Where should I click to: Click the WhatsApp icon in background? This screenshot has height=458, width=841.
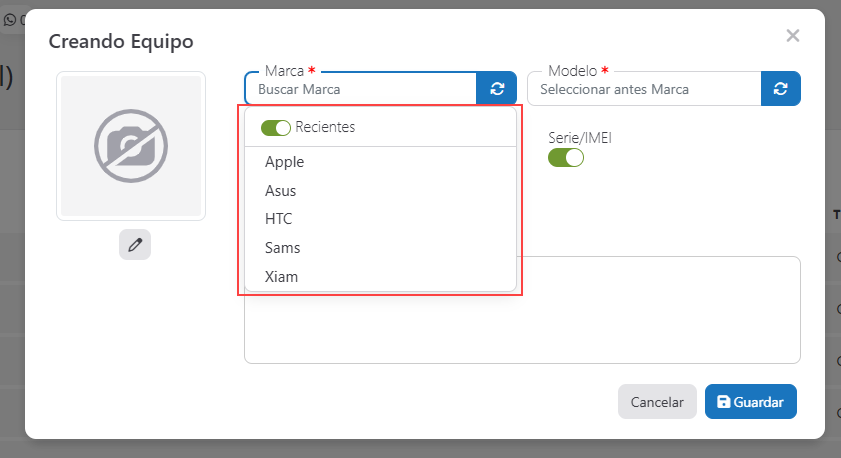click(10, 18)
